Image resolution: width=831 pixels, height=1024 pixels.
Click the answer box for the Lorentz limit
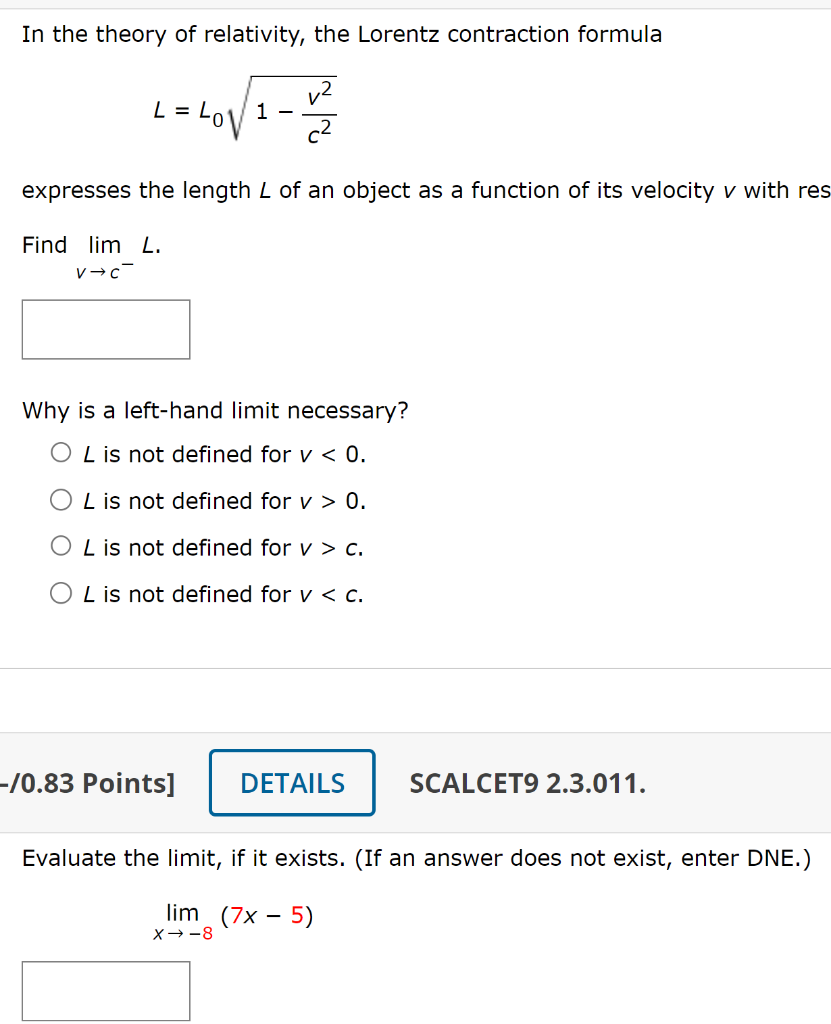[105, 329]
